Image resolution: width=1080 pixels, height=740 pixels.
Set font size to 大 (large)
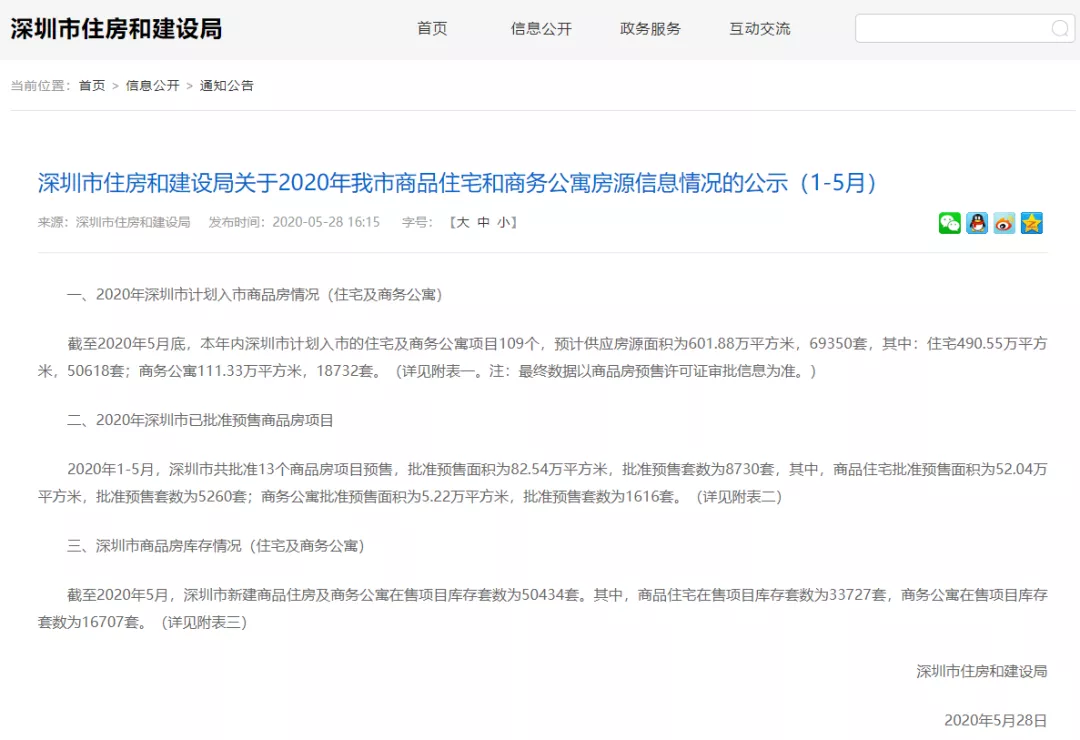(462, 222)
